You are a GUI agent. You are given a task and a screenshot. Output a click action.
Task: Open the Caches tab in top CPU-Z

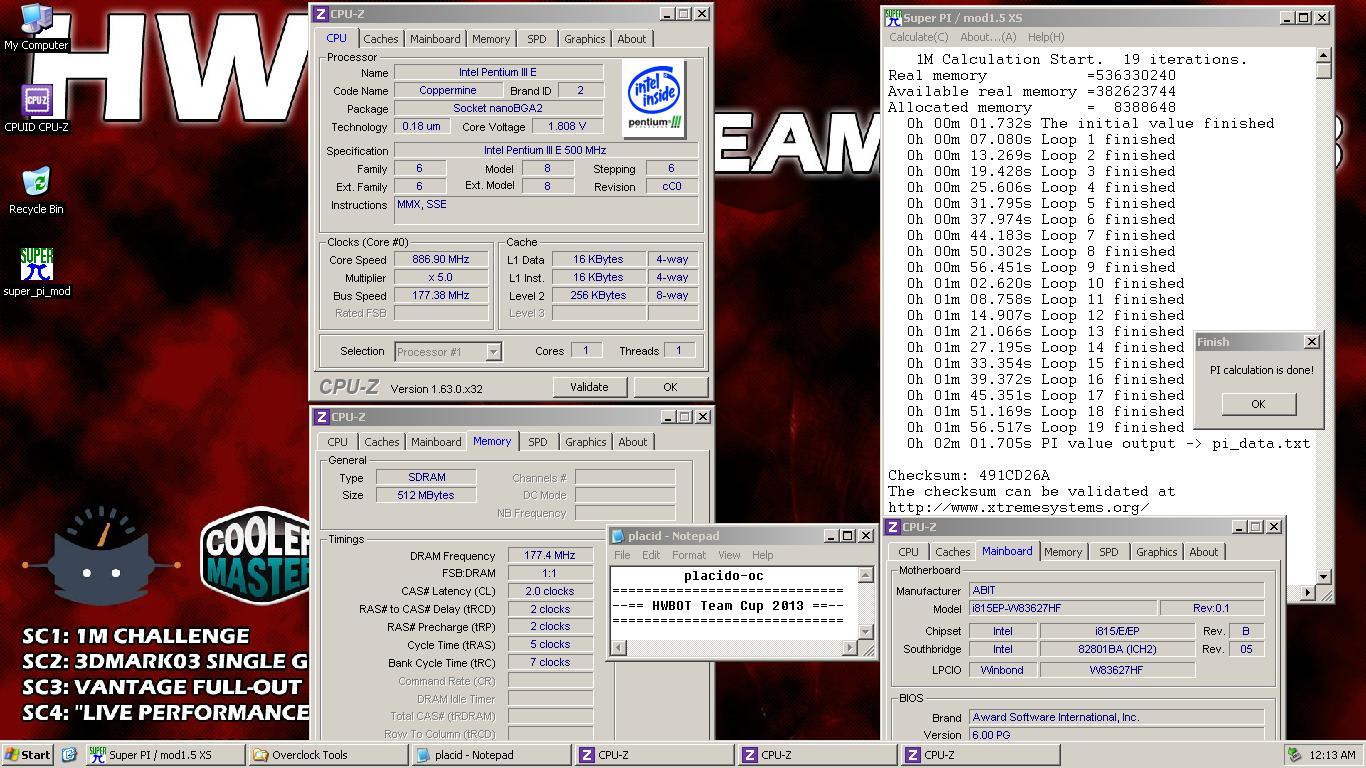[381, 39]
